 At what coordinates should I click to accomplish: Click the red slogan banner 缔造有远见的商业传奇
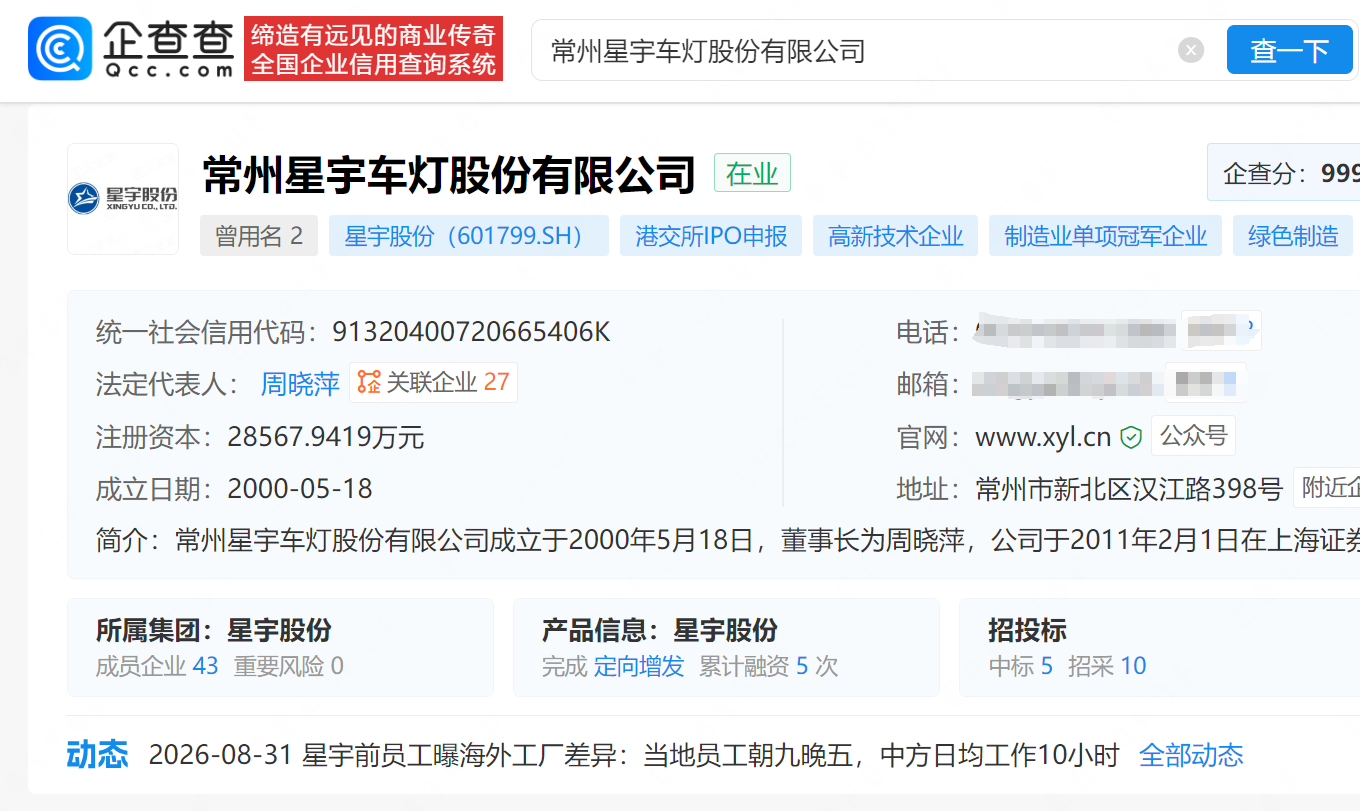click(x=373, y=49)
